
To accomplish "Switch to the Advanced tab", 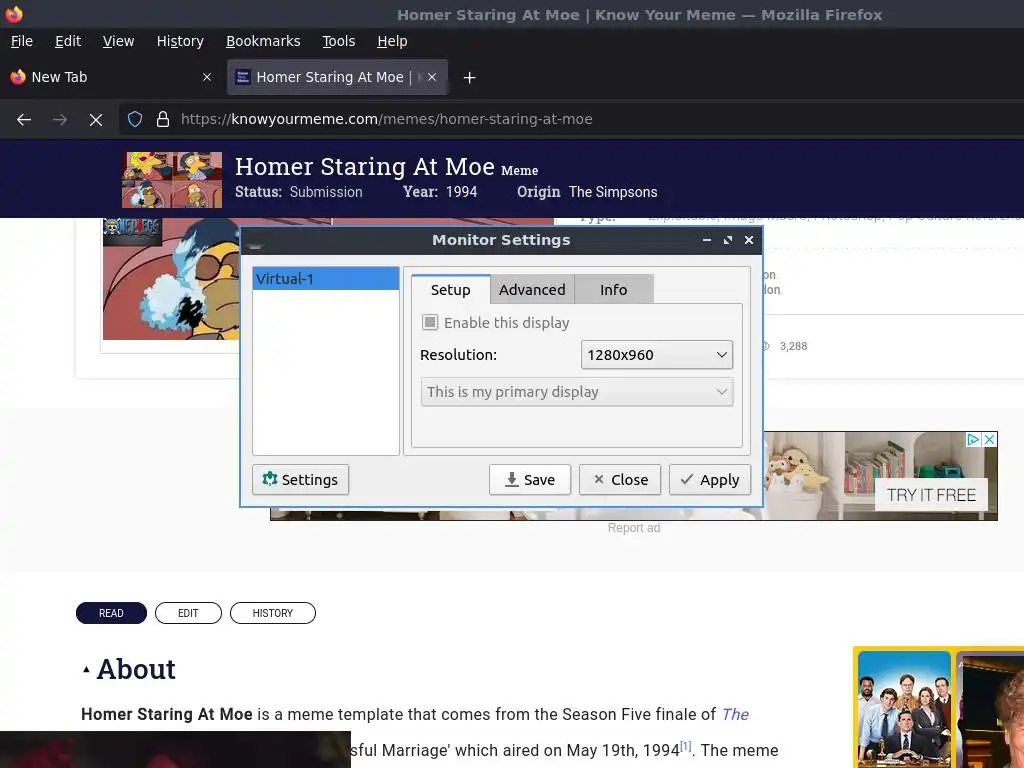I will tap(532, 290).
